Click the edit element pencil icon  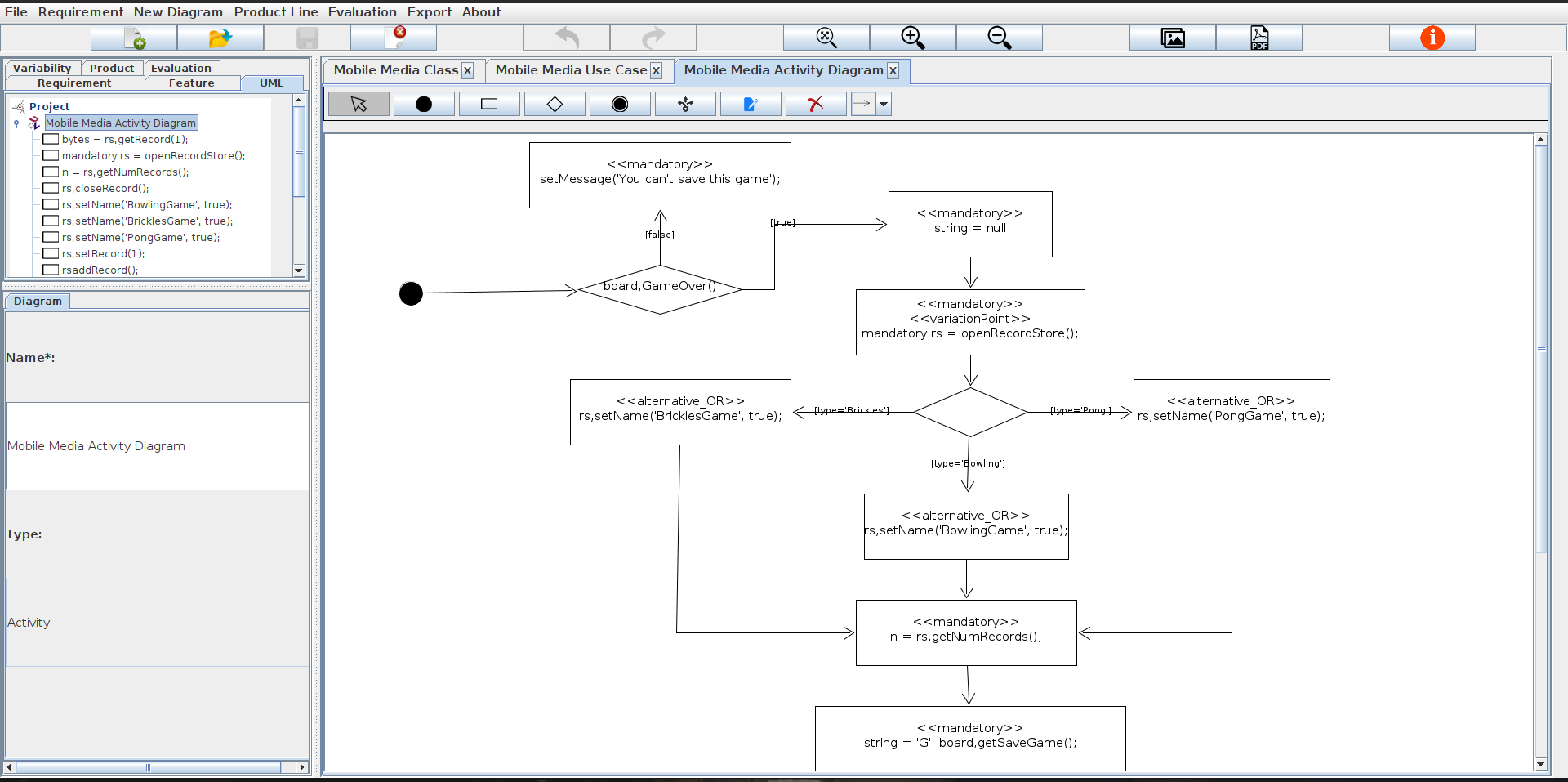pos(751,104)
